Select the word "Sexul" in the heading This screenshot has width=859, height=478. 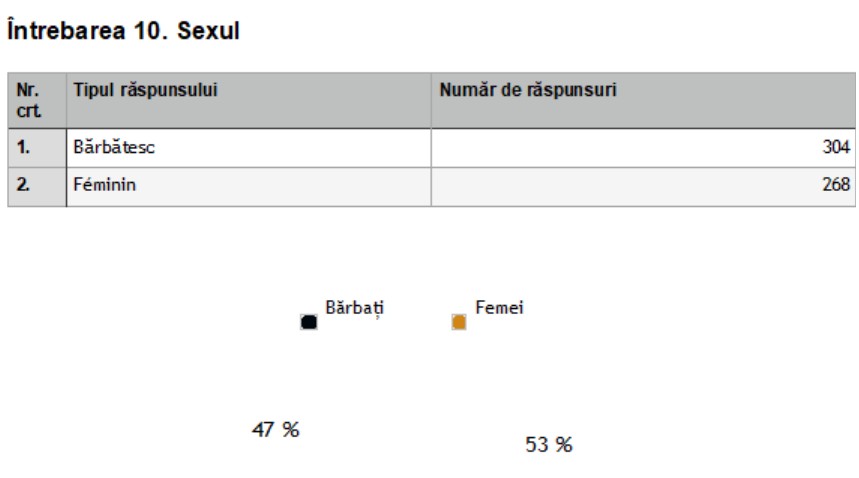[x=211, y=32]
